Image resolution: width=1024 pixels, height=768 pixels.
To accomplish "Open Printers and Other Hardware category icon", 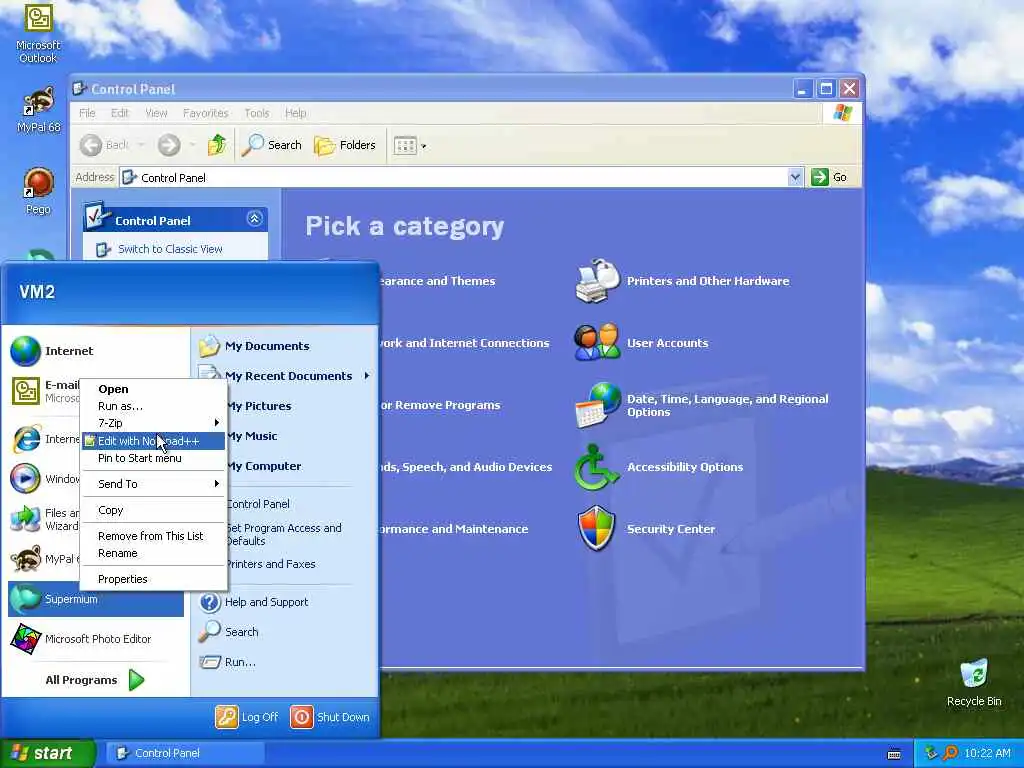I will point(596,281).
